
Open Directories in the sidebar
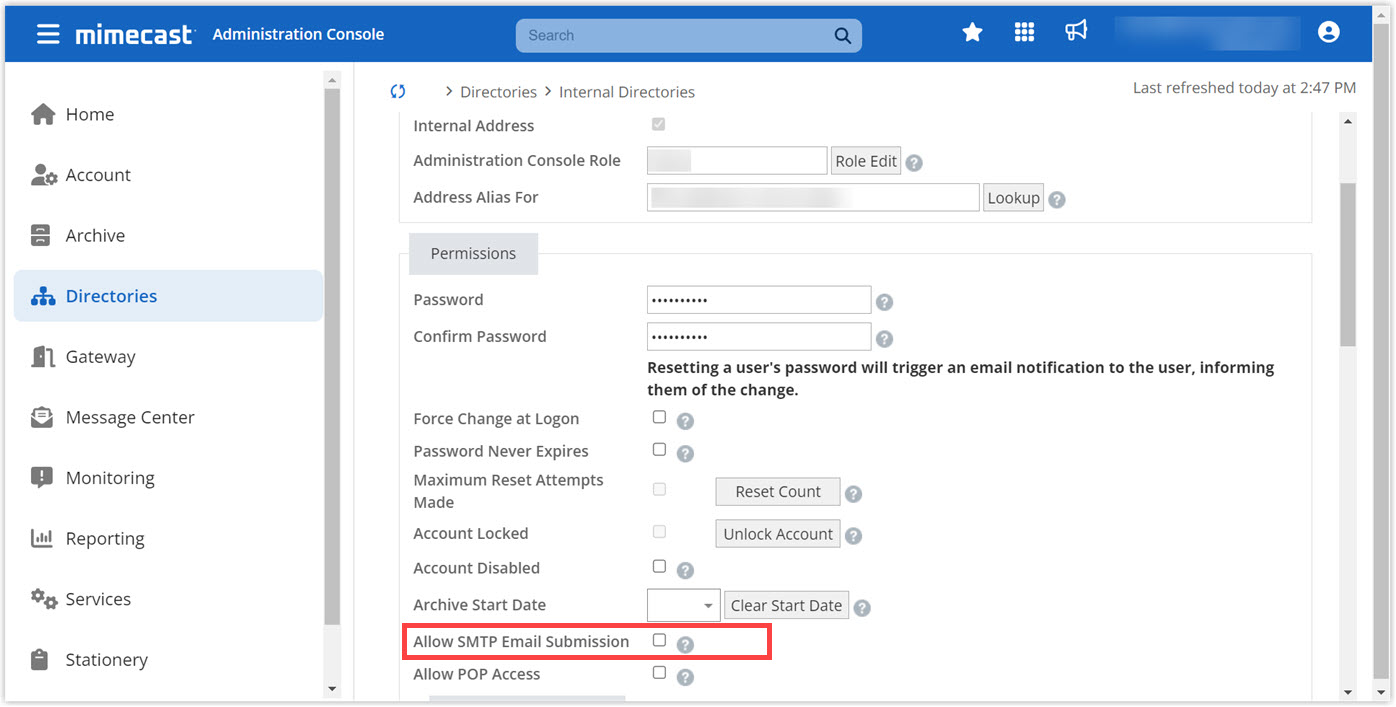coord(111,296)
